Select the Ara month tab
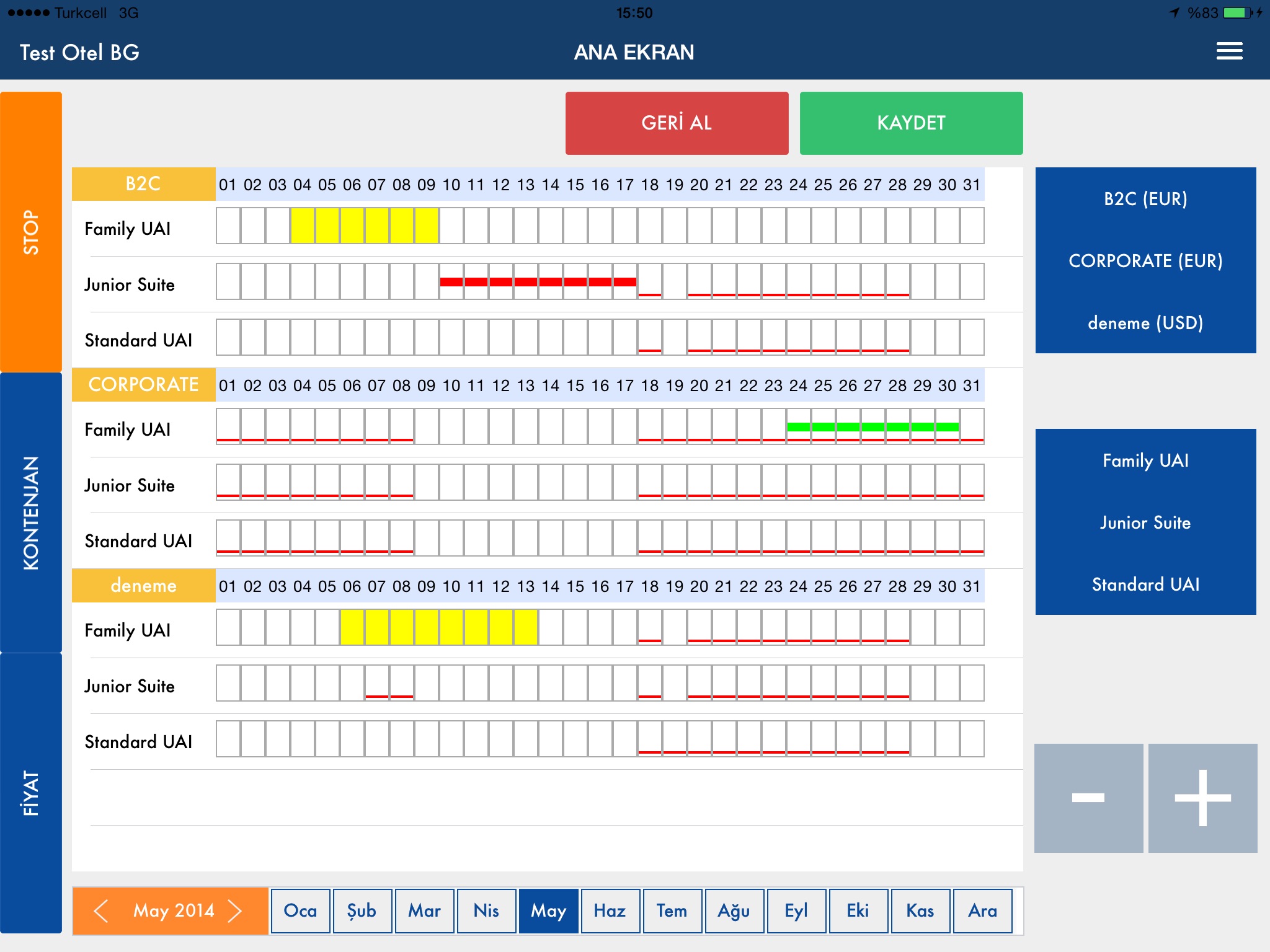Screen dimensions: 1270x952 pos(982,911)
